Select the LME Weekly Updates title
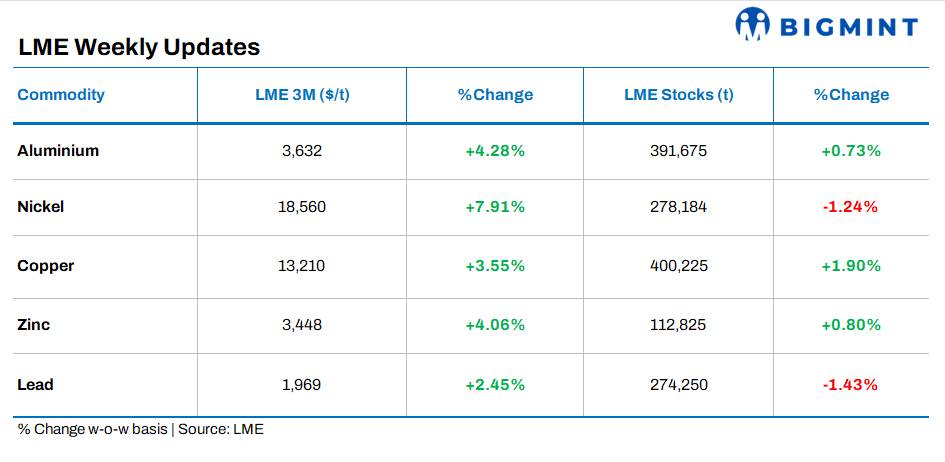Screen dimensions: 945x462 click(x=139, y=47)
